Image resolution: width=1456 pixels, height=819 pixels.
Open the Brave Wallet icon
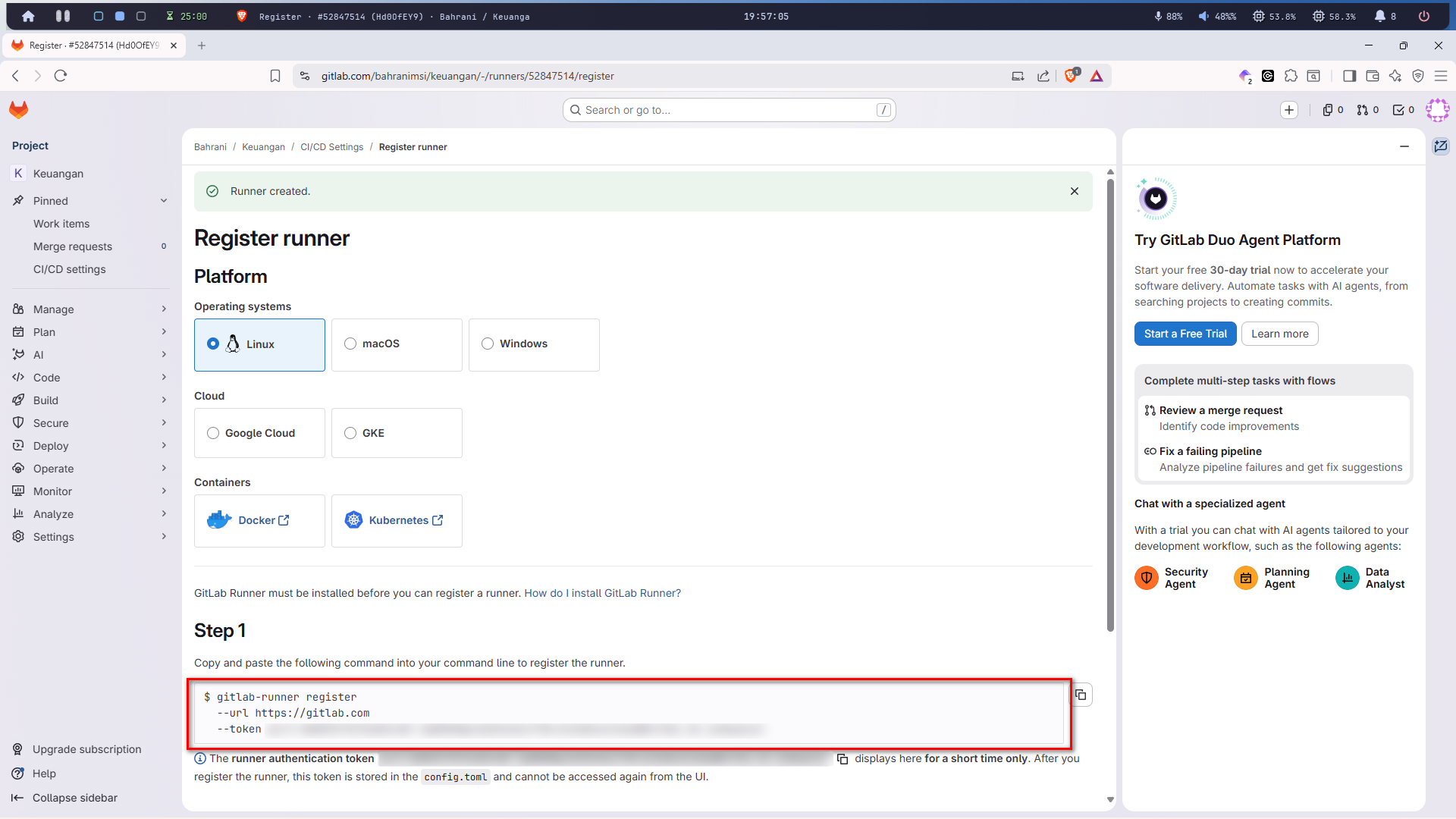click(x=1373, y=76)
